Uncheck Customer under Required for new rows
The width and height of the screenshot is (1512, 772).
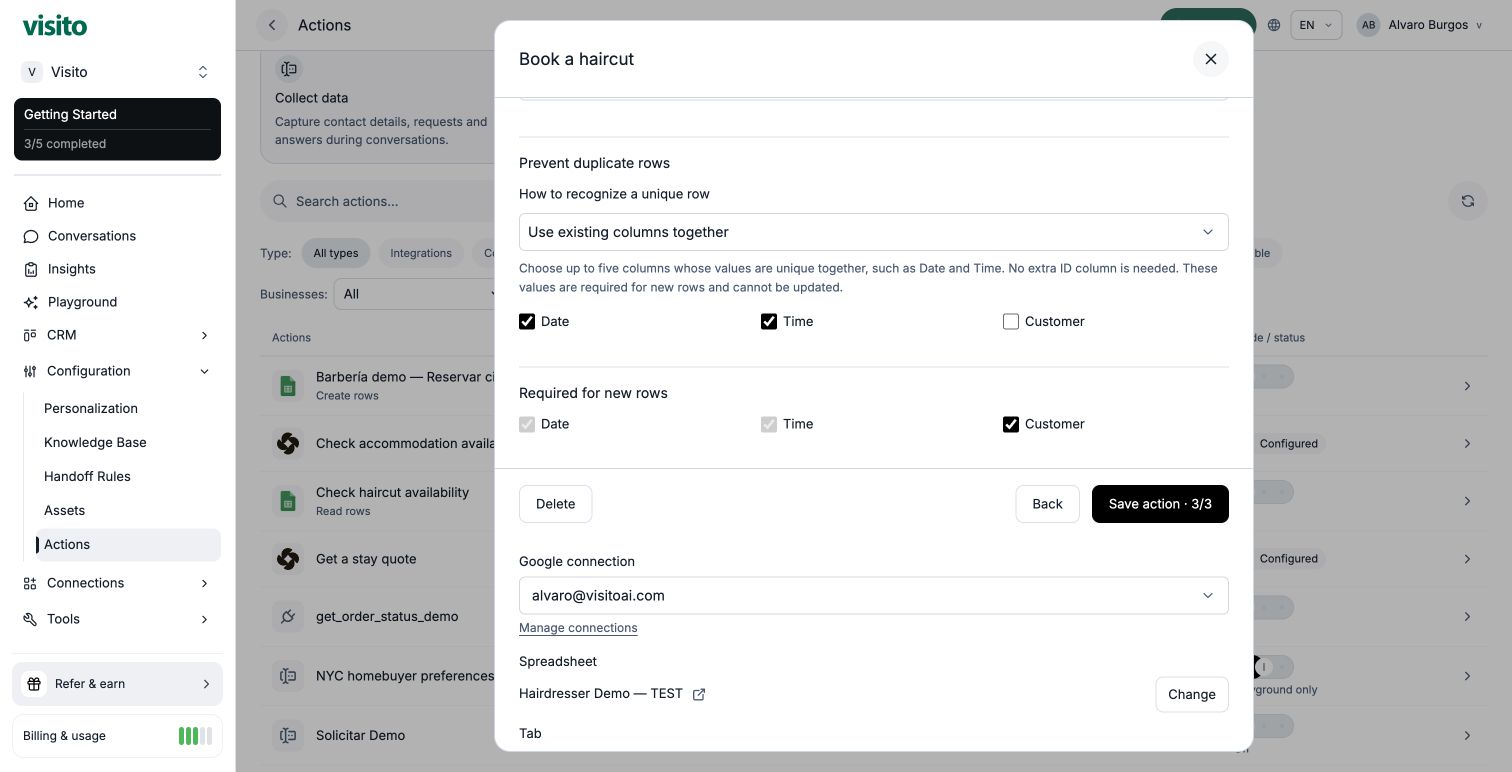coord(1011,424)
